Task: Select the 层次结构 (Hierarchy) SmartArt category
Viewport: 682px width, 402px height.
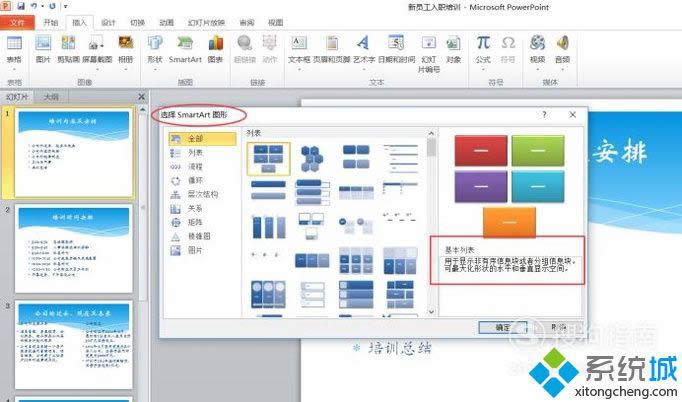Action: coord(202,194)
